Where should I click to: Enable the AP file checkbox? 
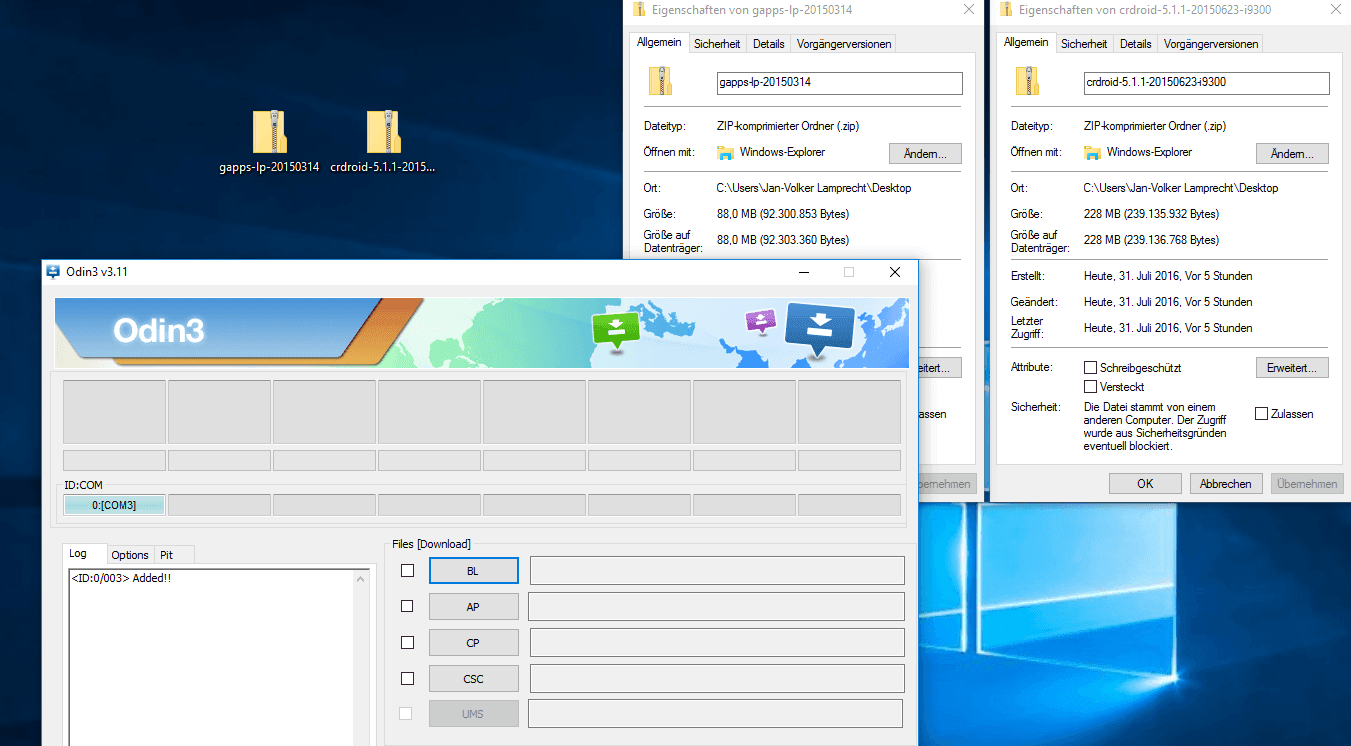(407, 606)
